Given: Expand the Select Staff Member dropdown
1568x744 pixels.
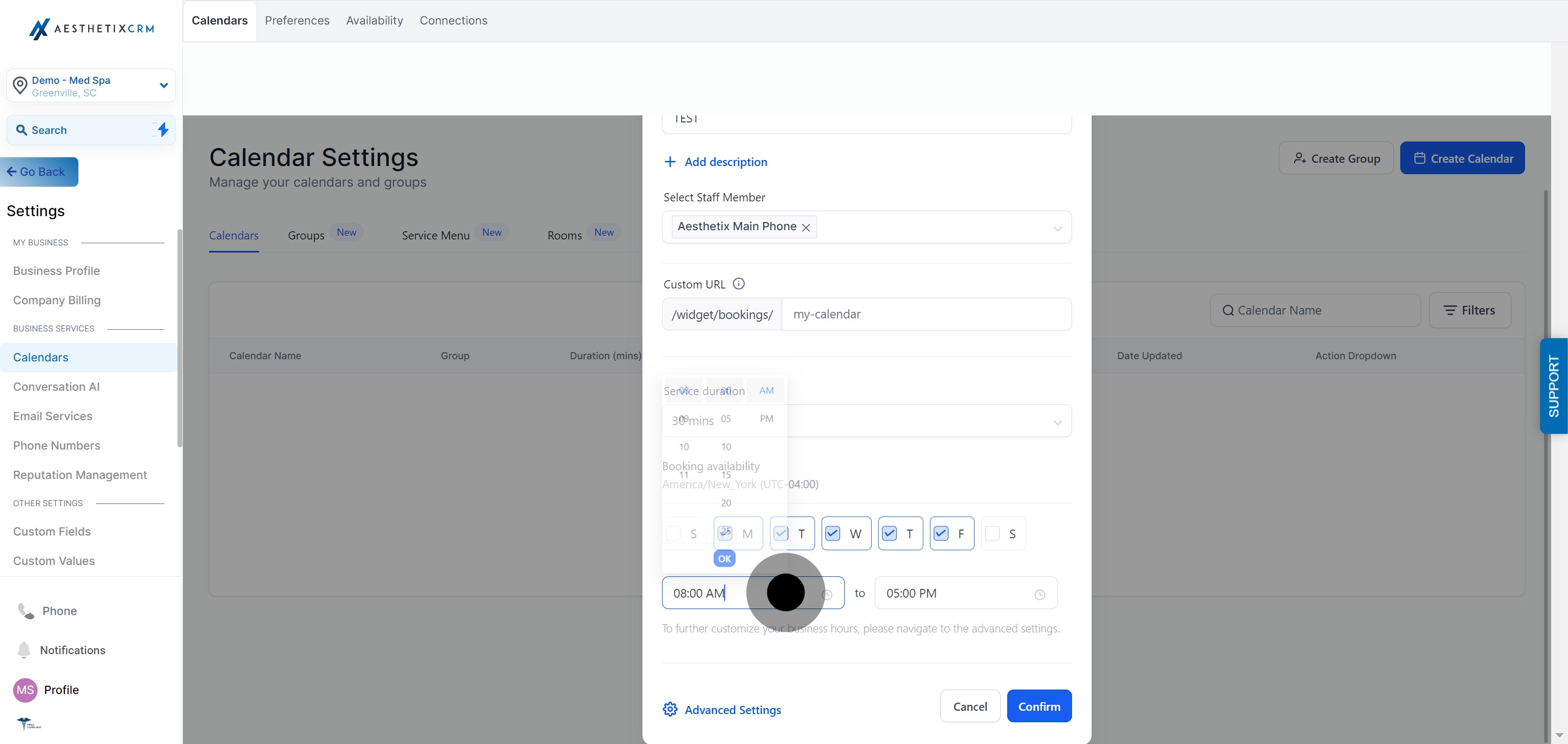Looking at the screenshot, I should 867,227.
